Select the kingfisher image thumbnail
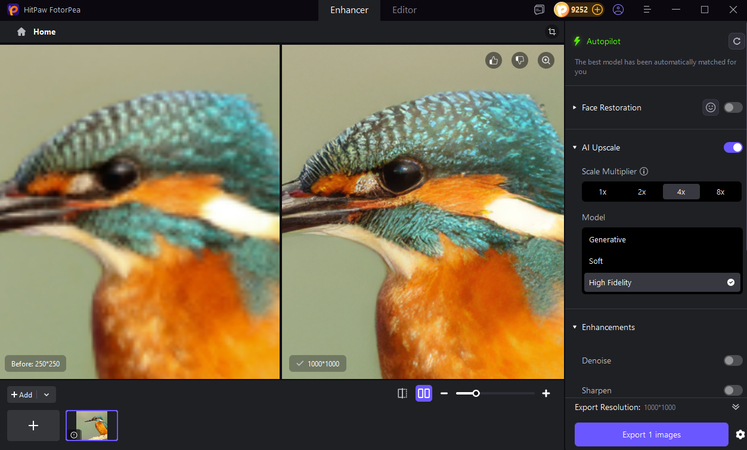This screenshot has height=450, width=747. point(91,425)
